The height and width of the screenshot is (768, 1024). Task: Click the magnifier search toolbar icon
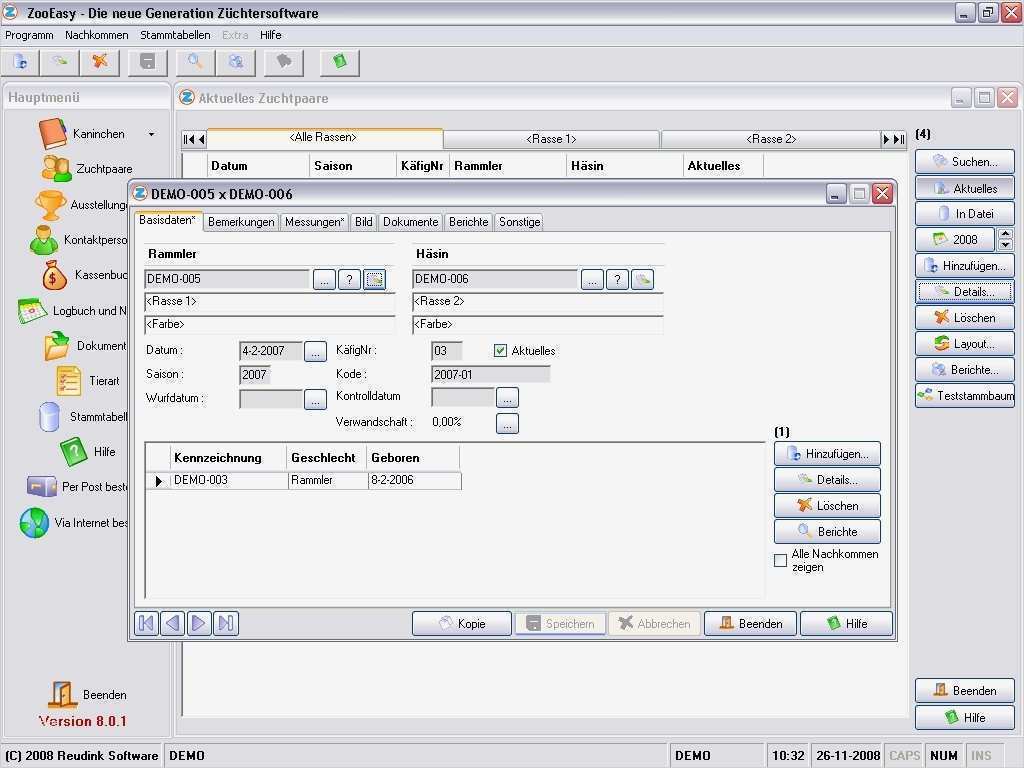(x=195, y=62)
